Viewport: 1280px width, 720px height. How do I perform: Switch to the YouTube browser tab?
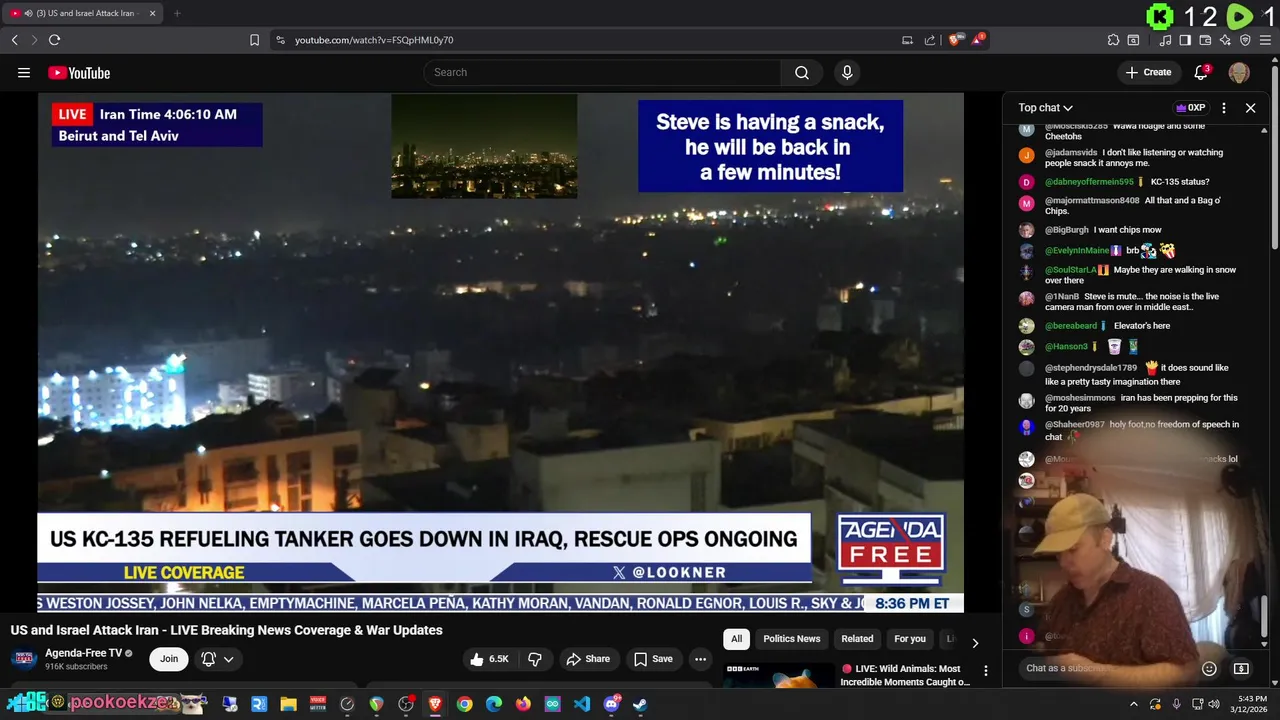82,13
